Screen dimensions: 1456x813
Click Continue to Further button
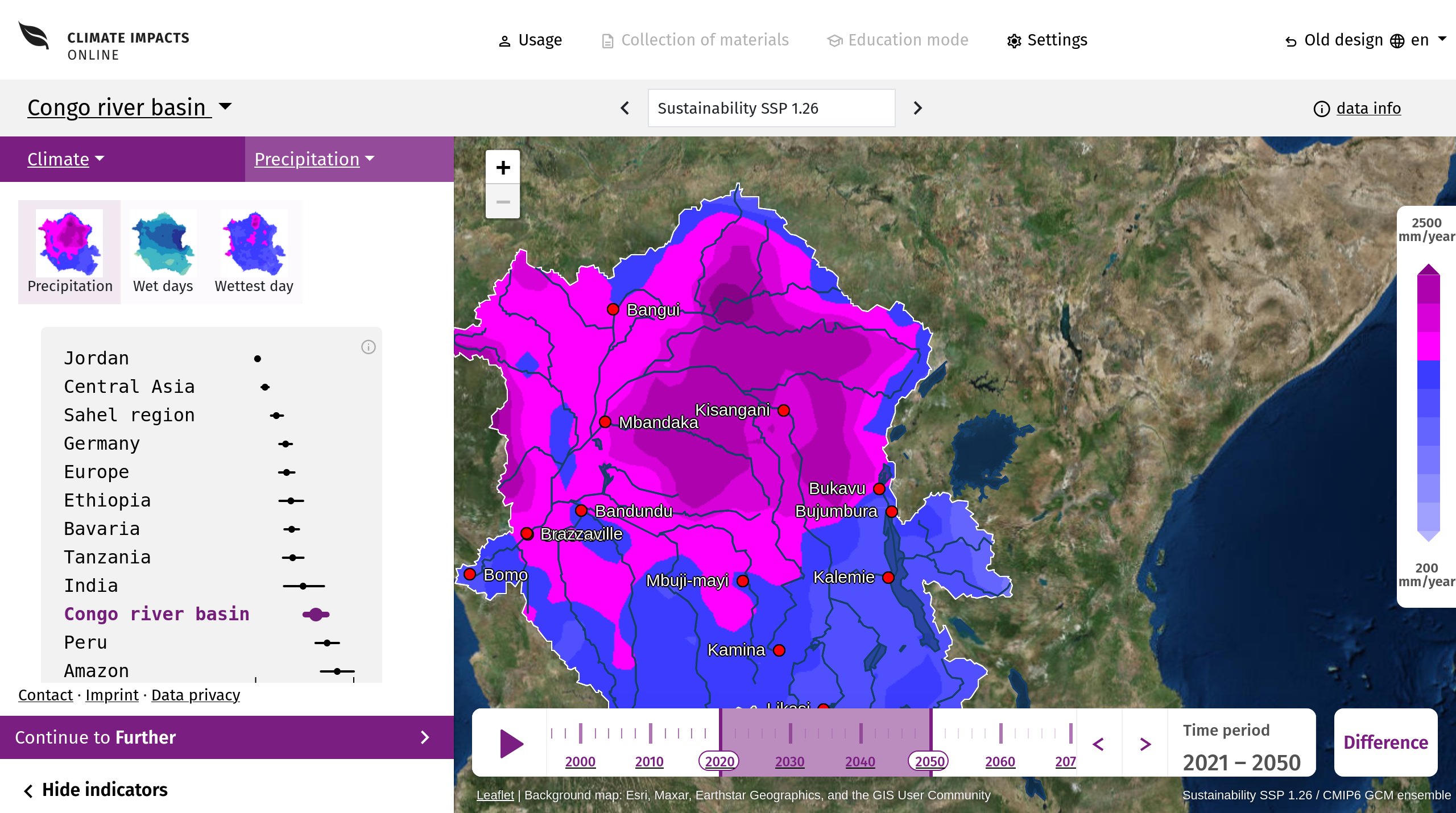point(227,737)
